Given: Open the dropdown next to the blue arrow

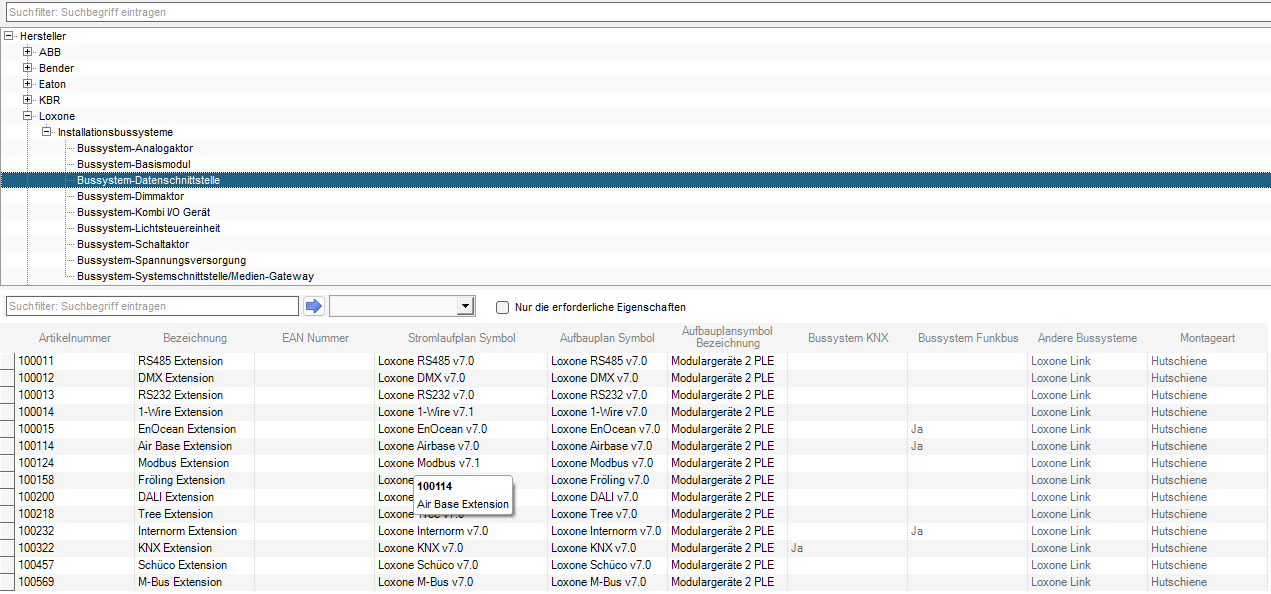Looking at the screenshot, I should [x=465, y=306].
